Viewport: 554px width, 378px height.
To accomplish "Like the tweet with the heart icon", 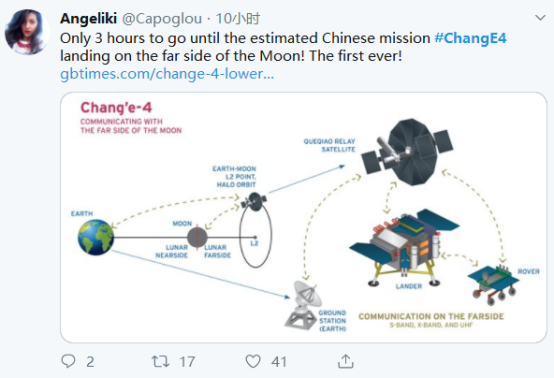I will coord(253,361).
